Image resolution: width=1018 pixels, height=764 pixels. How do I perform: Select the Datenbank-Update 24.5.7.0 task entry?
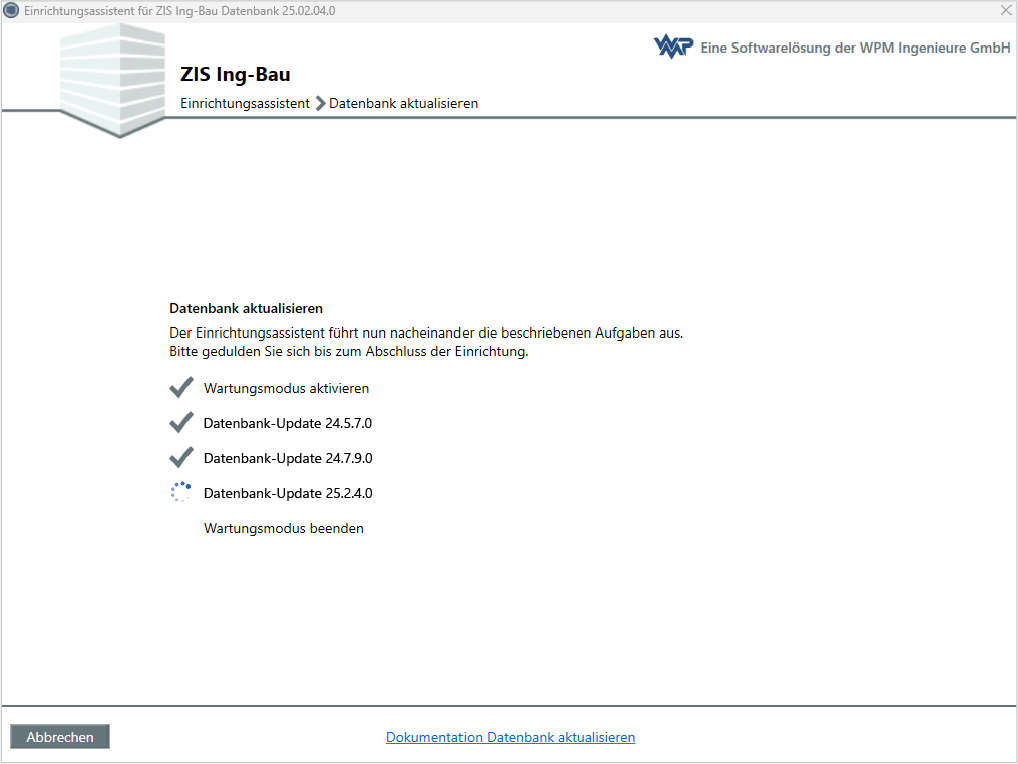click(x=289, y=423)
